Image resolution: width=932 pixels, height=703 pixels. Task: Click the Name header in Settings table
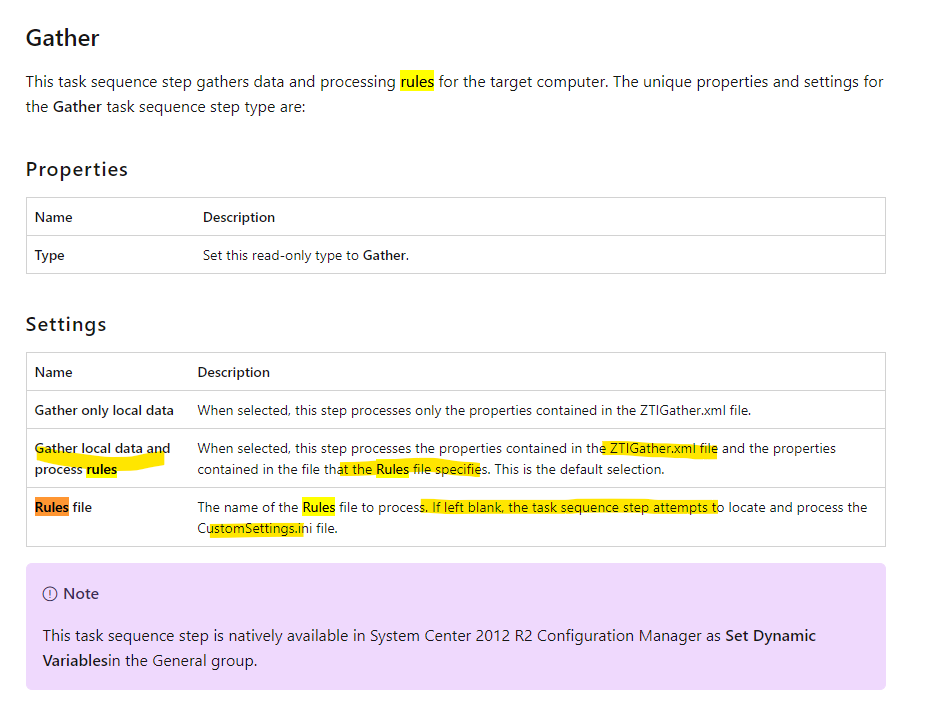point(53,372)
